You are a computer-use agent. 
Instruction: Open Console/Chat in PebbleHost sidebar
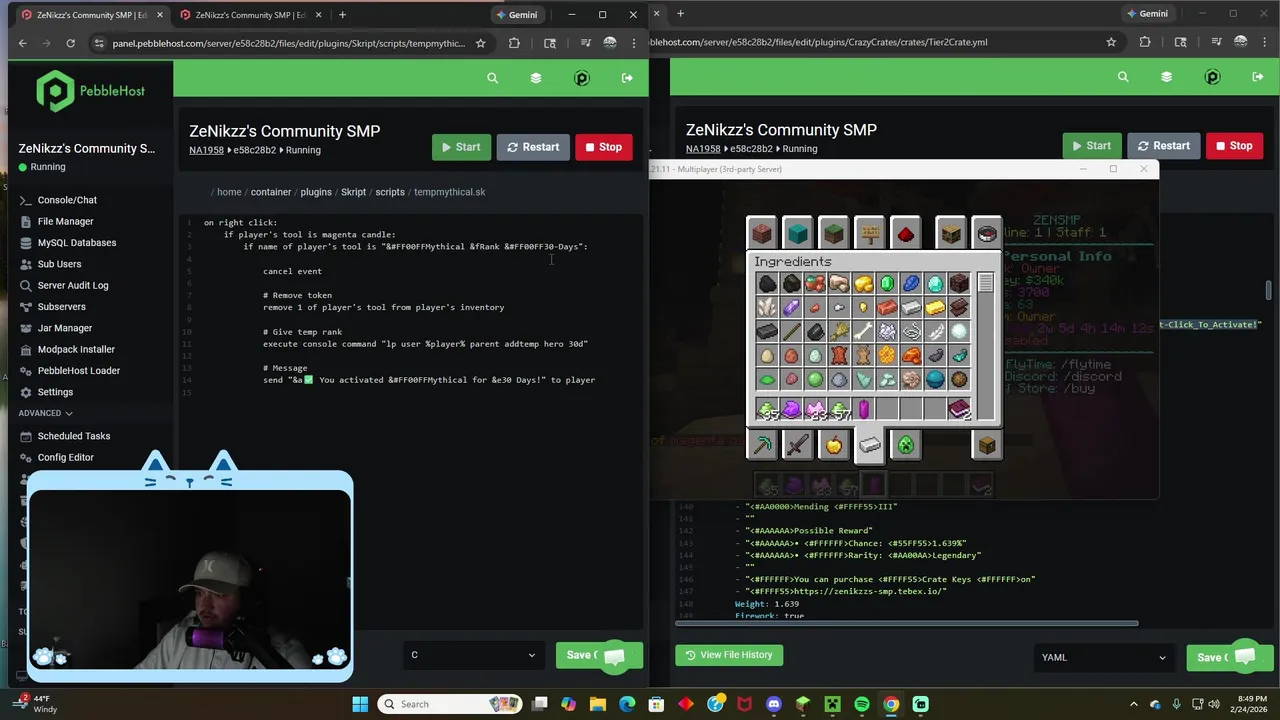coord(67,200)
